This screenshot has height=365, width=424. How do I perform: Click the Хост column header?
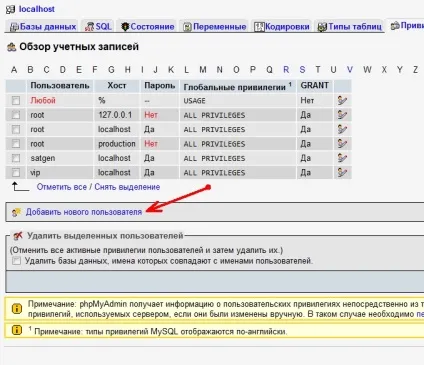pyautogui.click(x=117, y=86)
